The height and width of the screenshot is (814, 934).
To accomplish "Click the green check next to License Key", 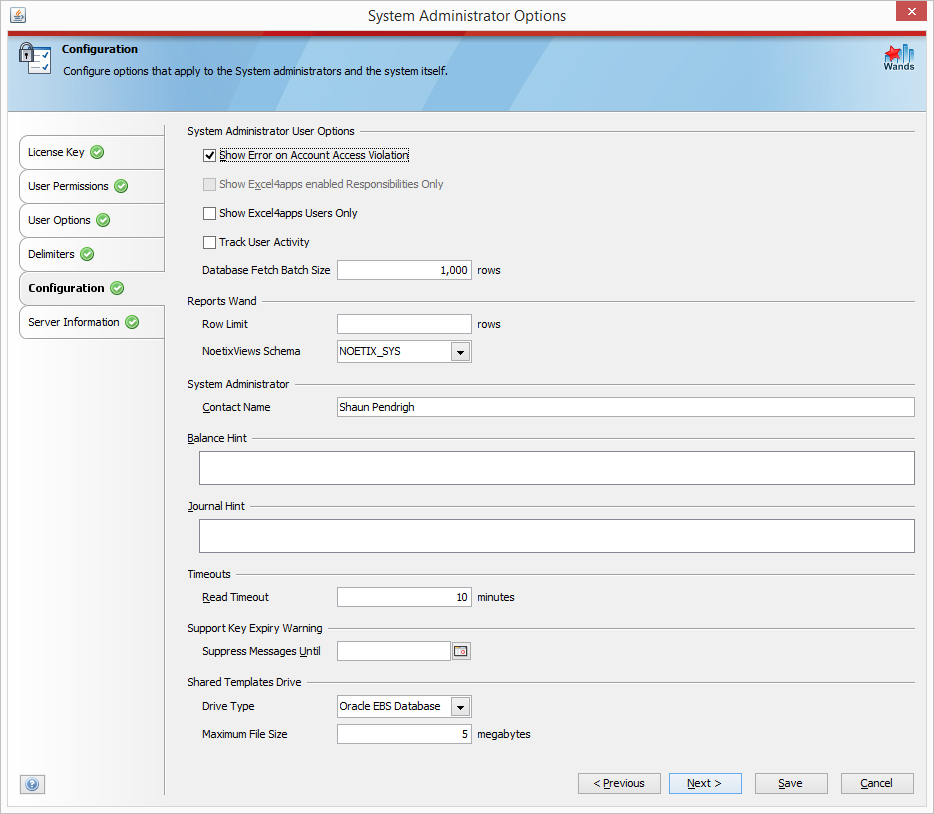I will coord(97,152).
